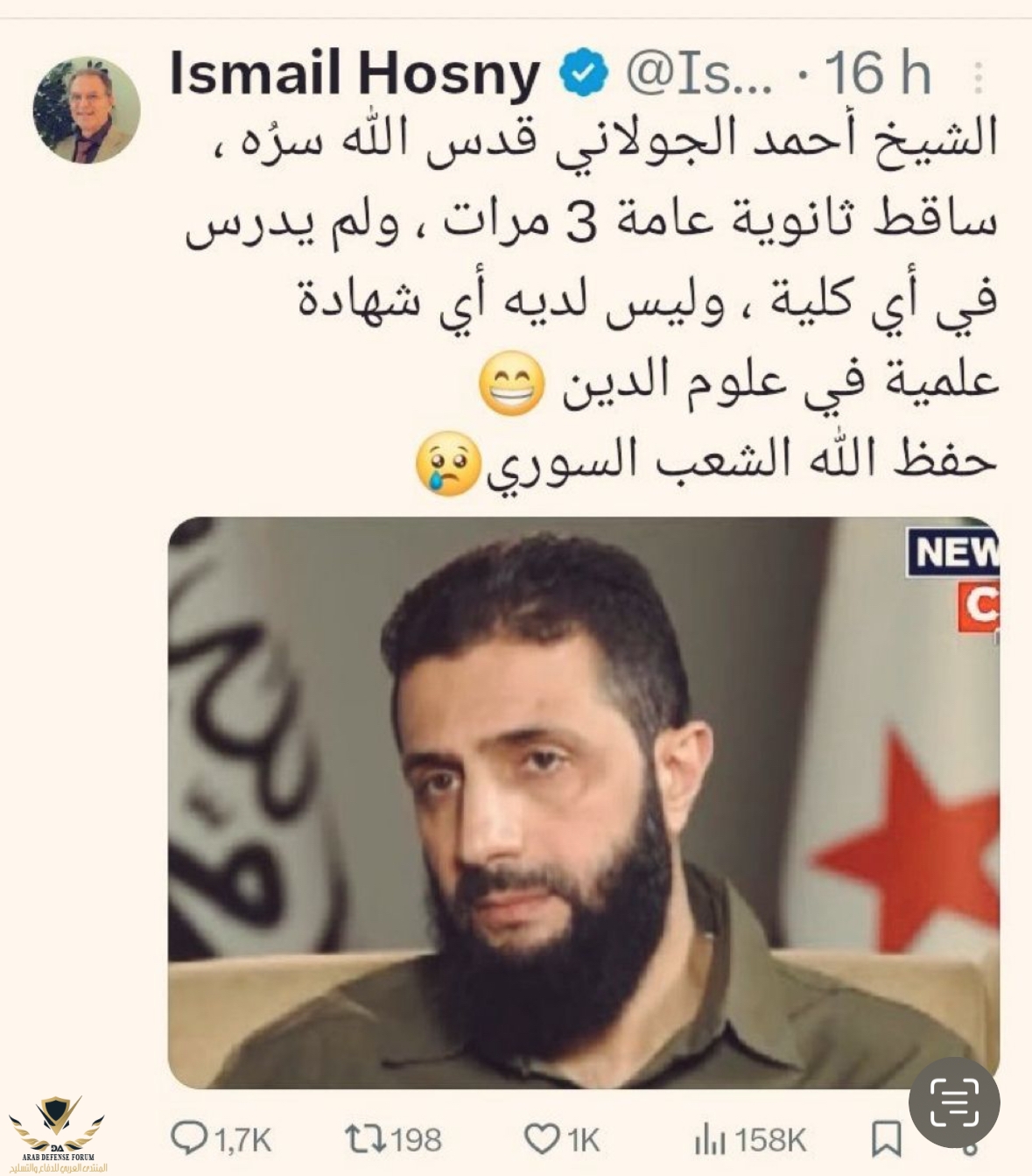The image size is (1032, 1176).
Task: Click the Arab Defense Forum logo
Action: click(x=58, y=1133)
